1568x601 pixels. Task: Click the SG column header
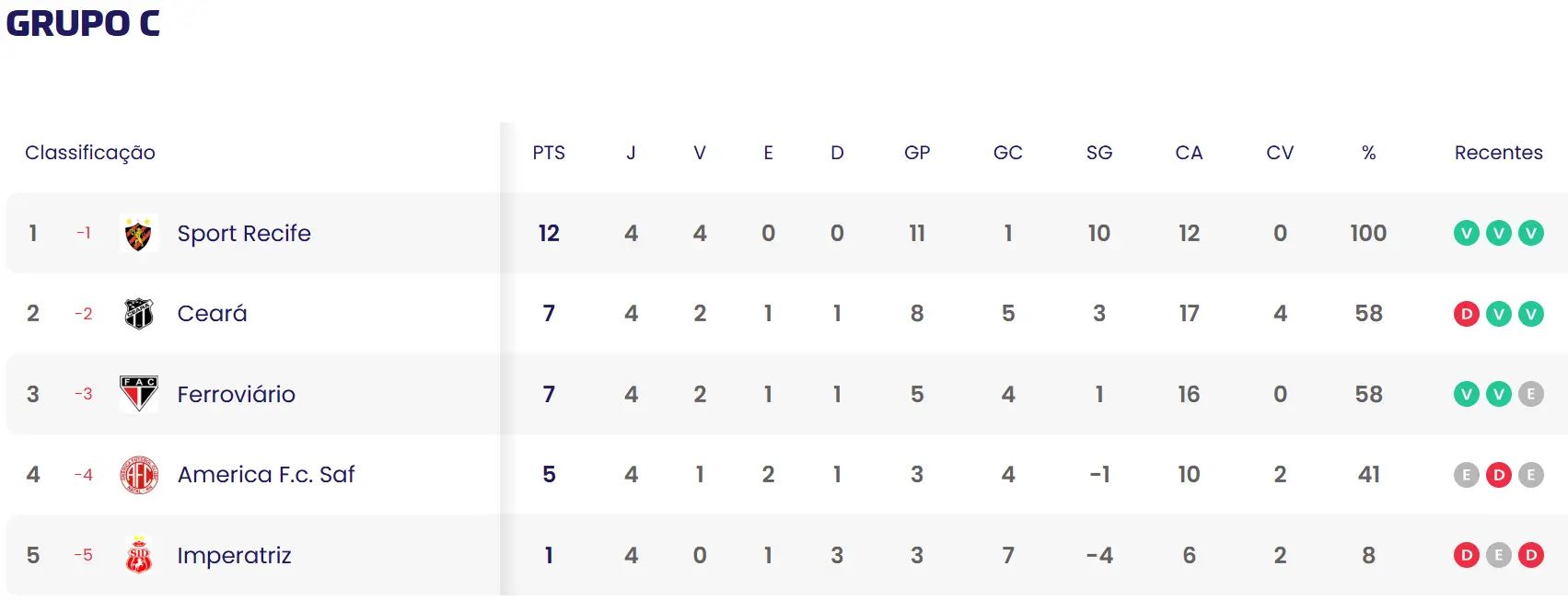tap(1098, 153)
